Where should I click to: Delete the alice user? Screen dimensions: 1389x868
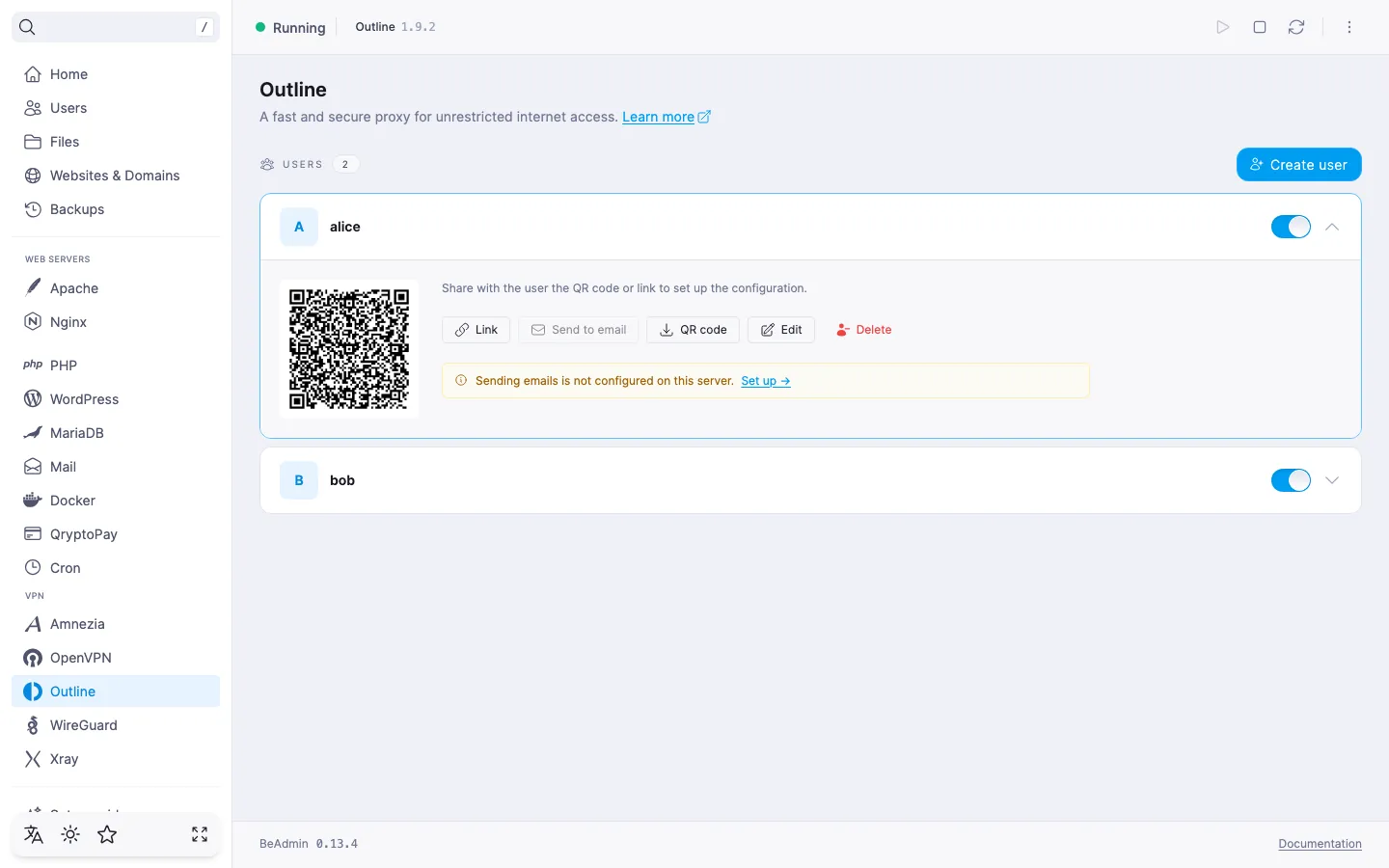coord(863,330)
